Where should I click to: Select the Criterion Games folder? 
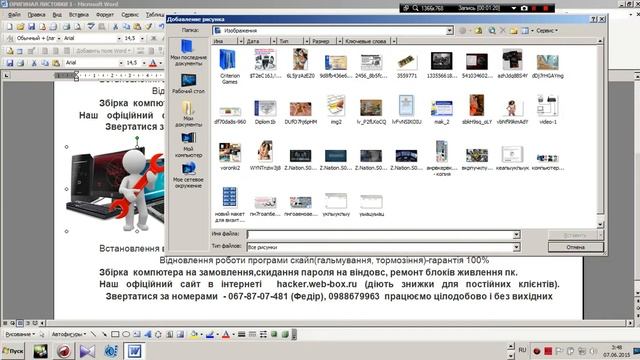pyautogui.click(x=230, y=67)
